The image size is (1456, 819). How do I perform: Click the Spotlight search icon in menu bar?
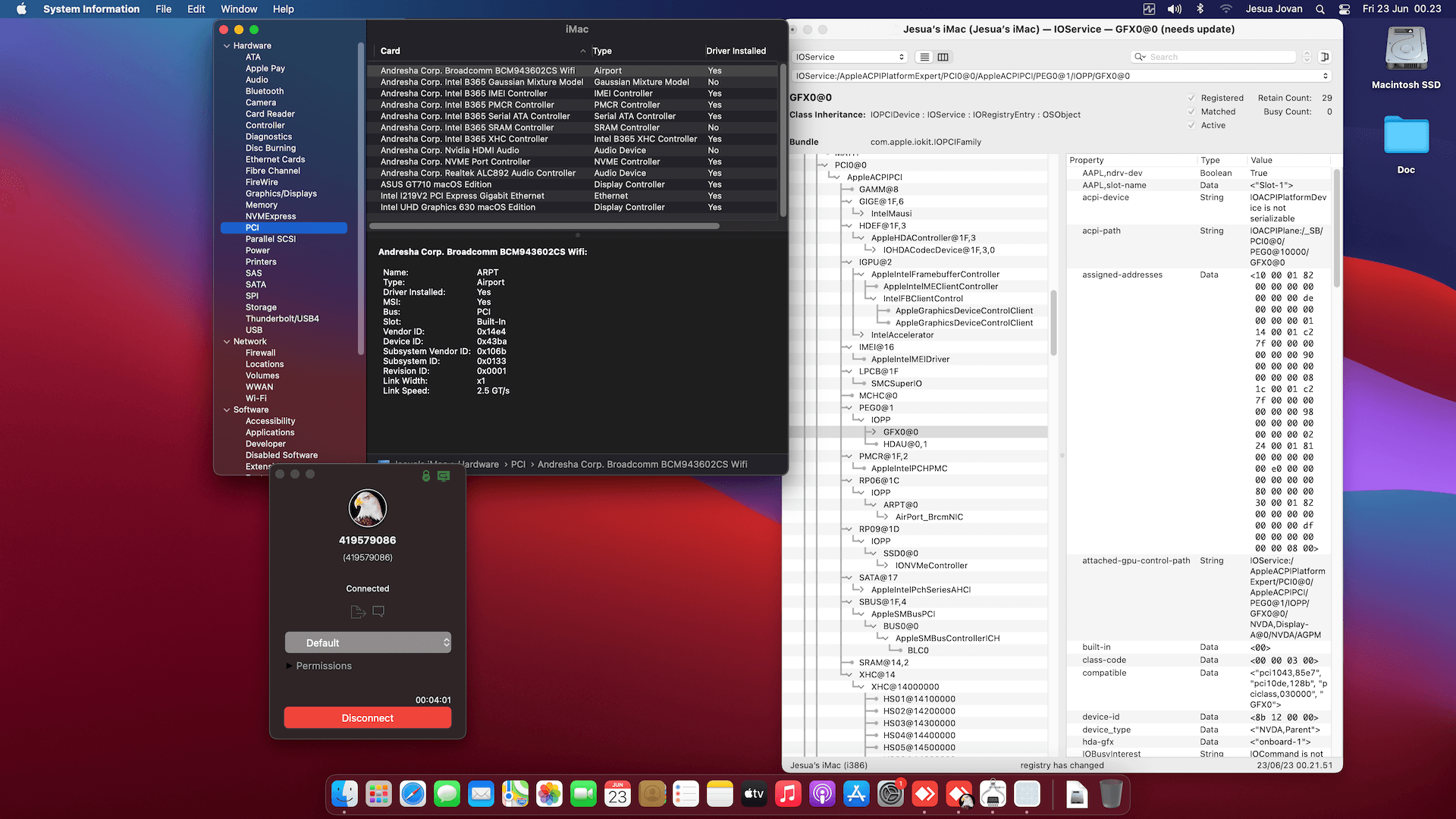1320,9
